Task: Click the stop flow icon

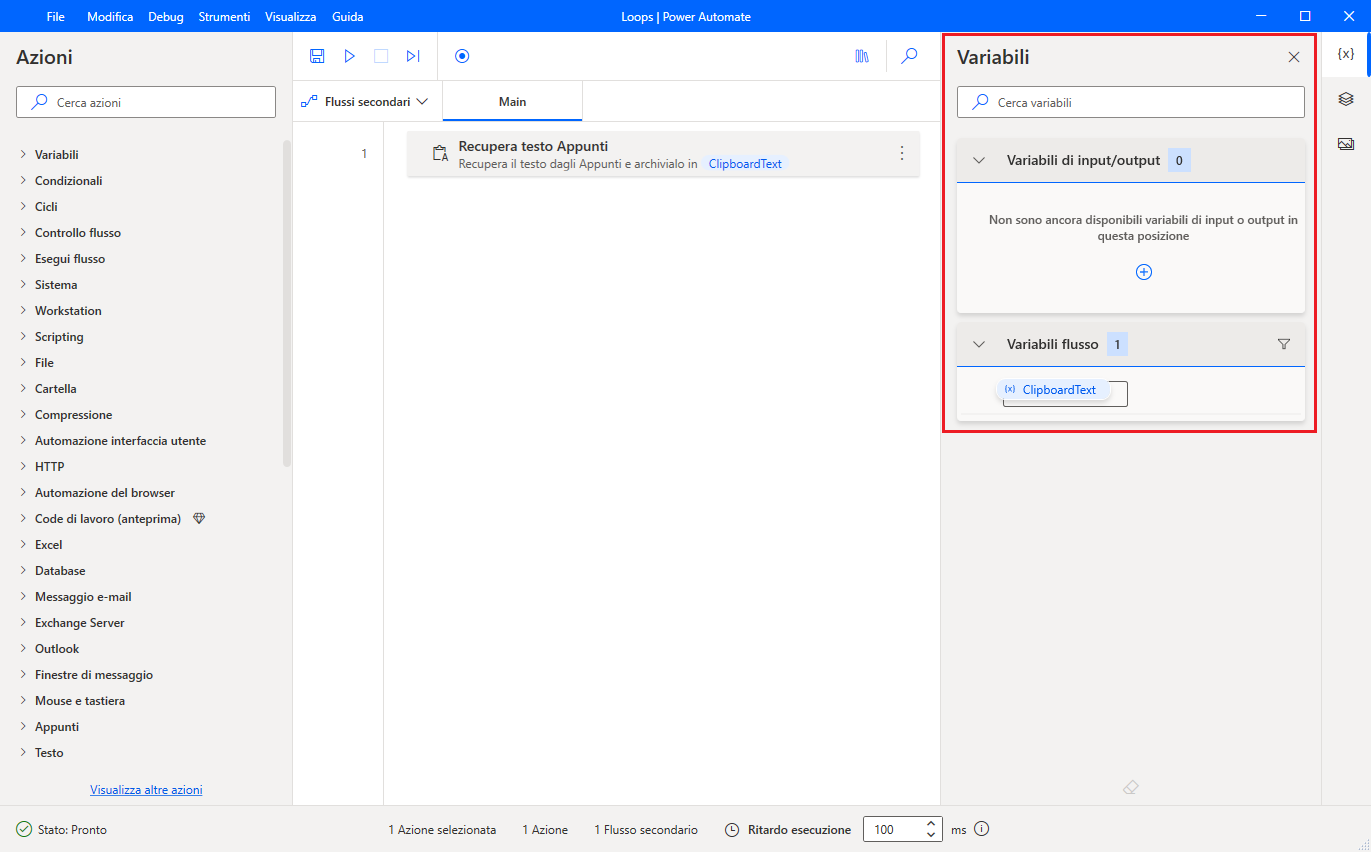Action: (x=380, y=56)
